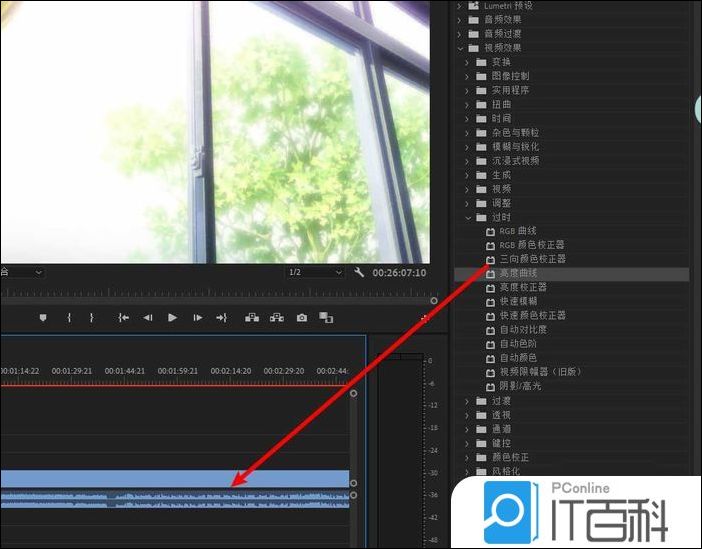Expand the 图像控制 folder
Screen dimensions: 702x549
coord(467,76)
